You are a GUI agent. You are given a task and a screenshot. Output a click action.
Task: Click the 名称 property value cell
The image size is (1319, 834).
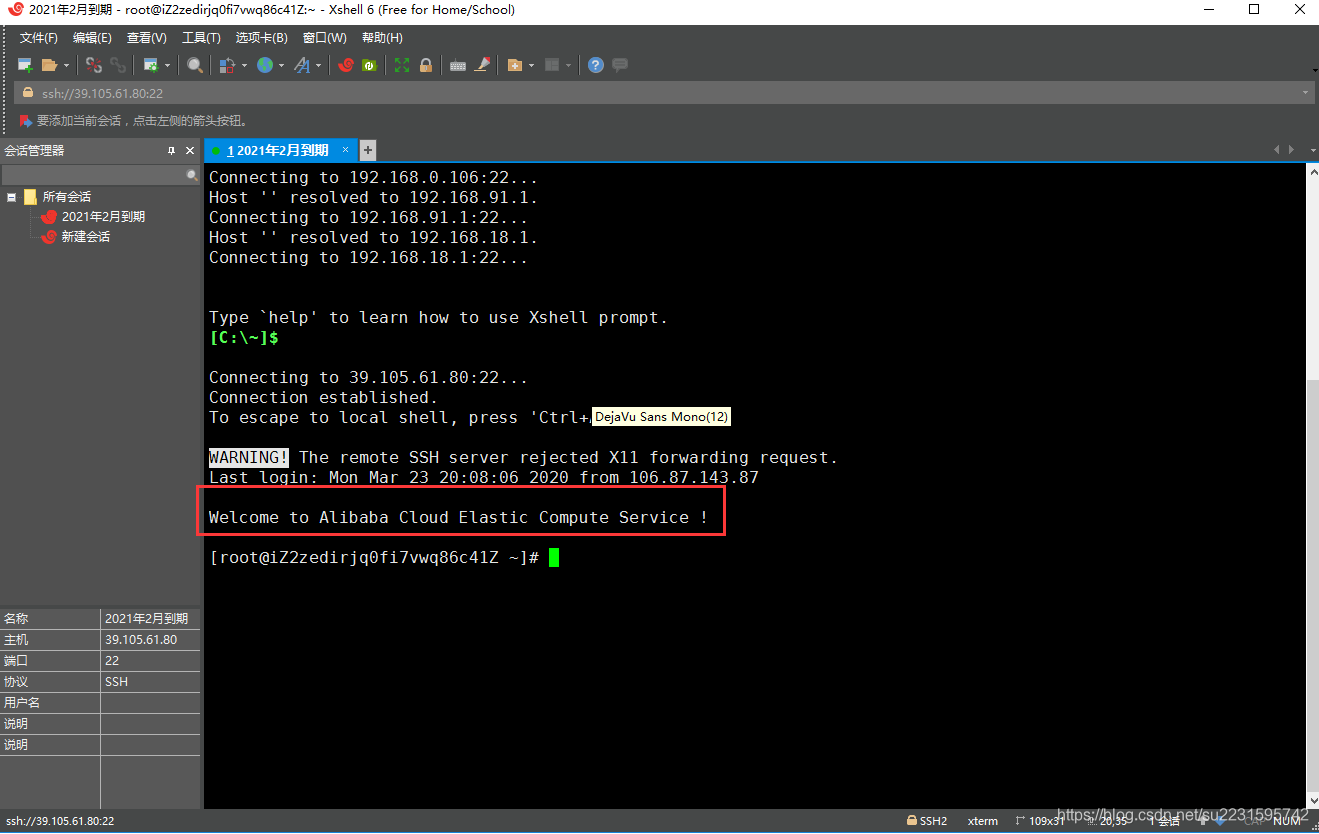150,619
